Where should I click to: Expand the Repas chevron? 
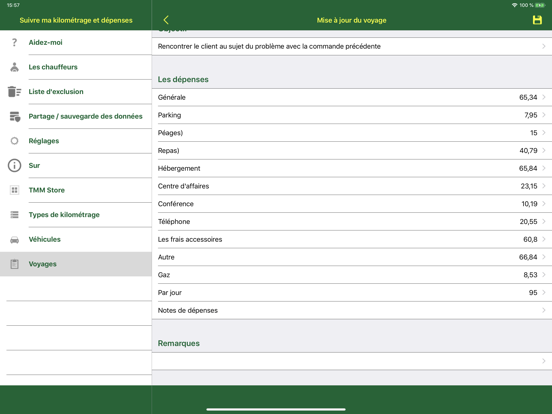[x=544, y=150]
